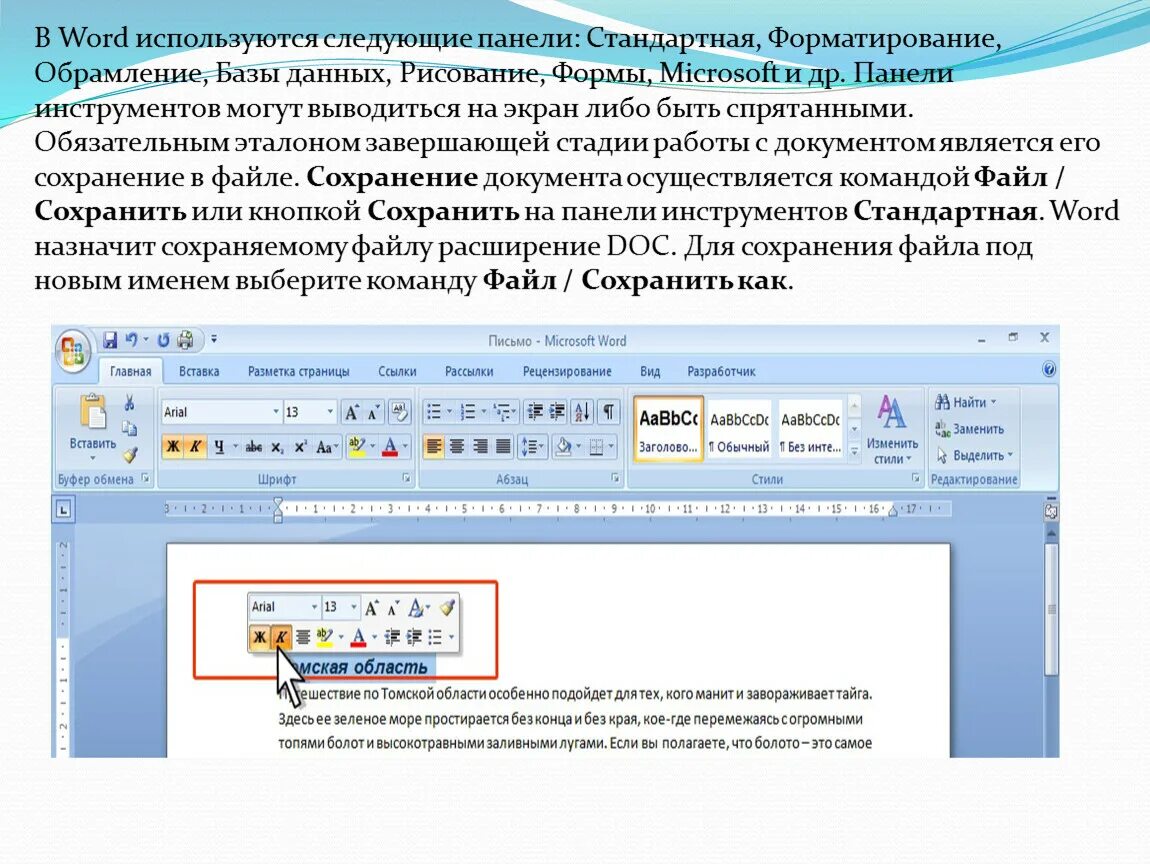Click Grow Font icon in ribbon Шрифт group

352,412
